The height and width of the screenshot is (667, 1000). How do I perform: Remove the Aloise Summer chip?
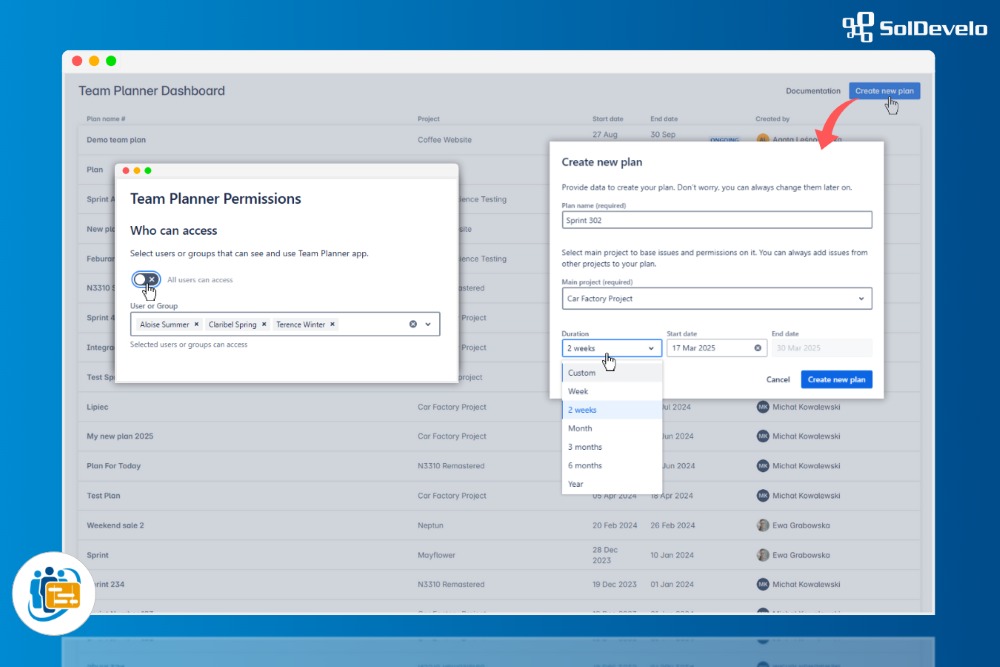coord(196,324)
